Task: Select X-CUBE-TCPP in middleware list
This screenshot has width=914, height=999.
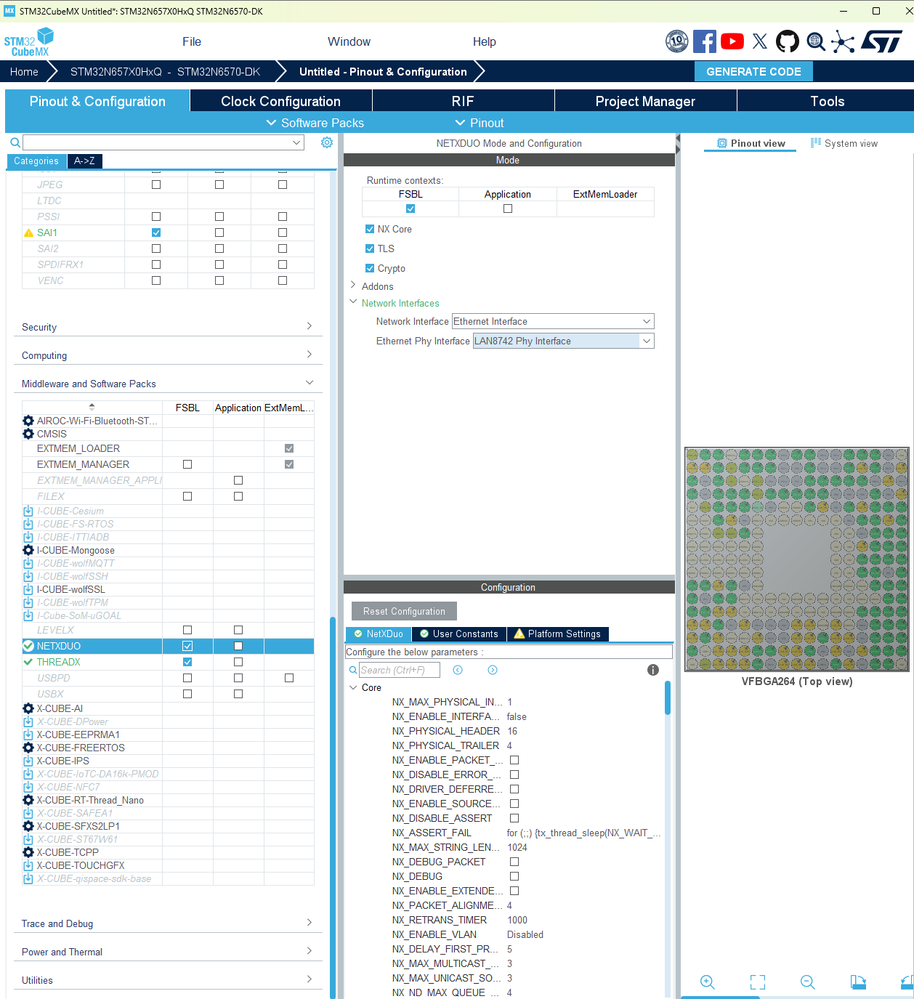Action: [x=68, y=852]
